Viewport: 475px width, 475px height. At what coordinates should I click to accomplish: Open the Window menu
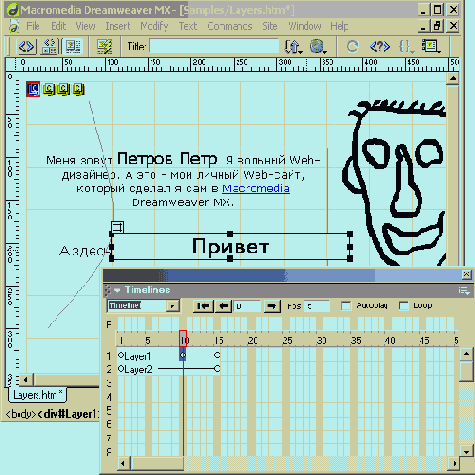(305, 26)
